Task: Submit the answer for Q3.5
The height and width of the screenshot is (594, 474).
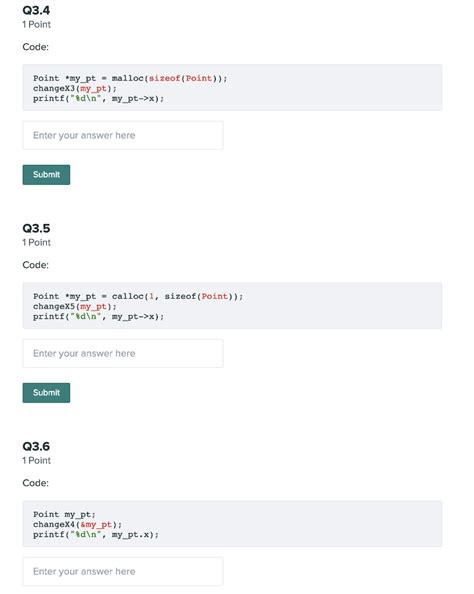Action: coord(46,393)
